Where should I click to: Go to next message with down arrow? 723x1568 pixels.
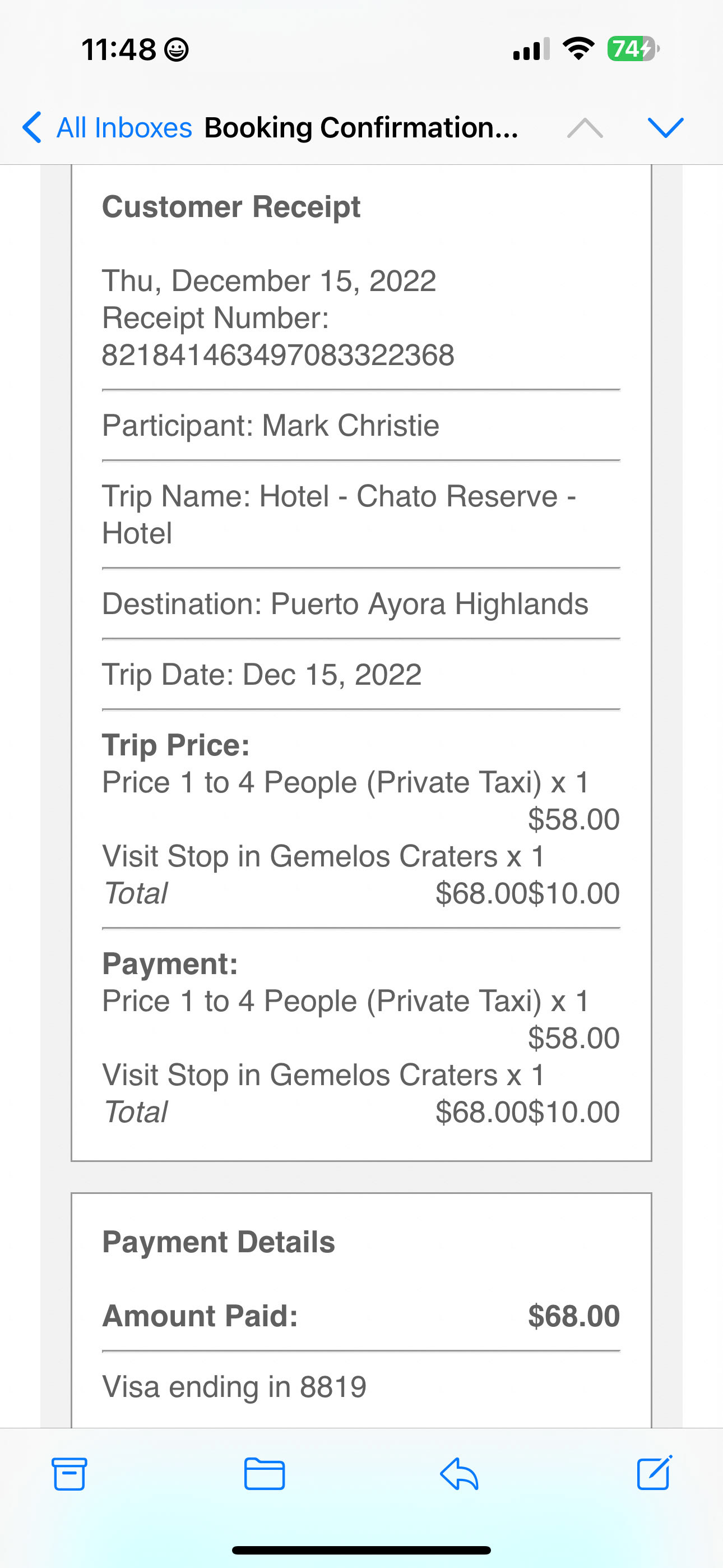[666, 128]
